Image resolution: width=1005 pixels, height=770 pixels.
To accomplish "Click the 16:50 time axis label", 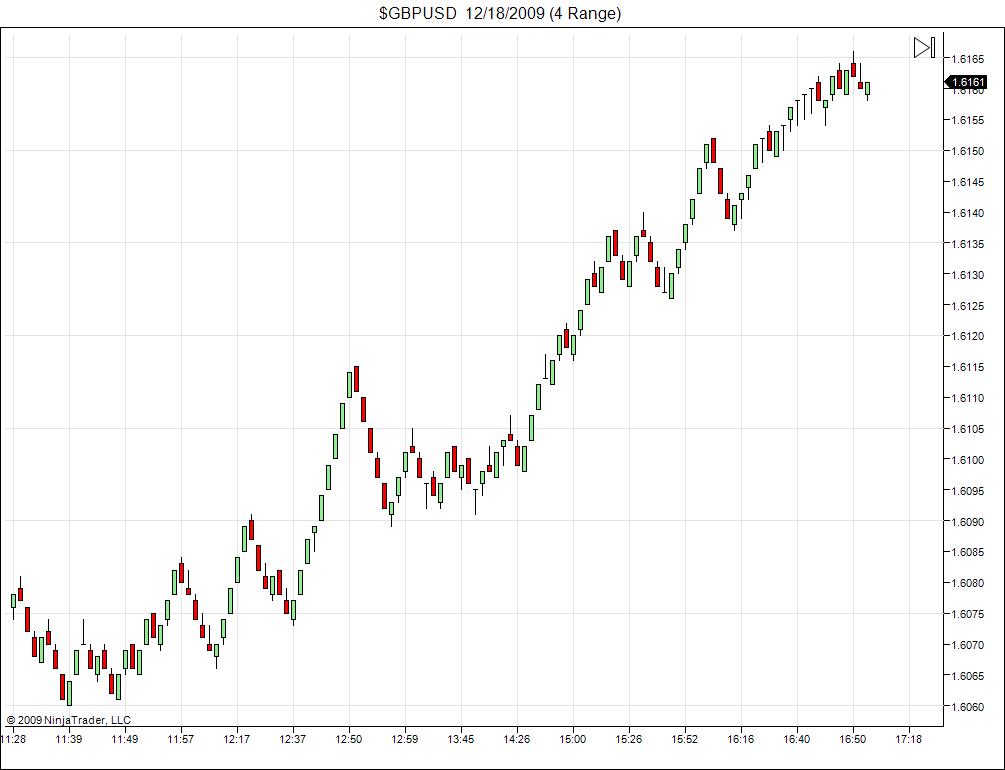I will [x=852, y=739].
